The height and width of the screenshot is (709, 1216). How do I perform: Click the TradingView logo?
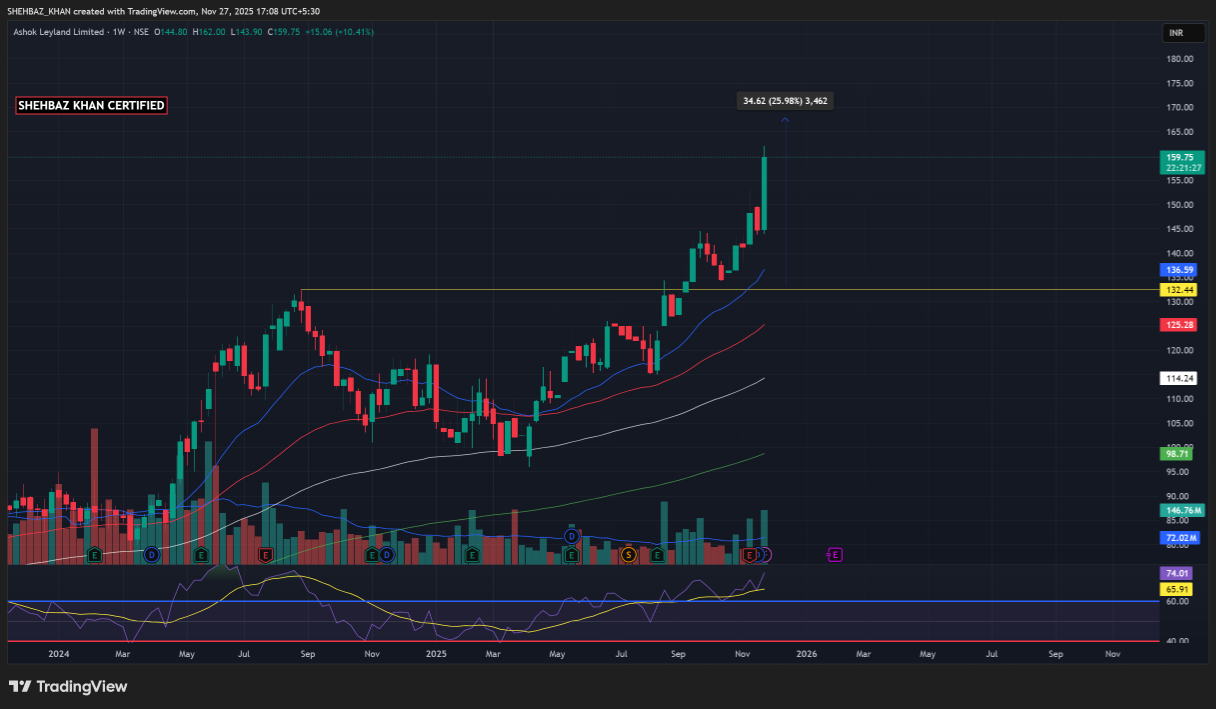68,687
